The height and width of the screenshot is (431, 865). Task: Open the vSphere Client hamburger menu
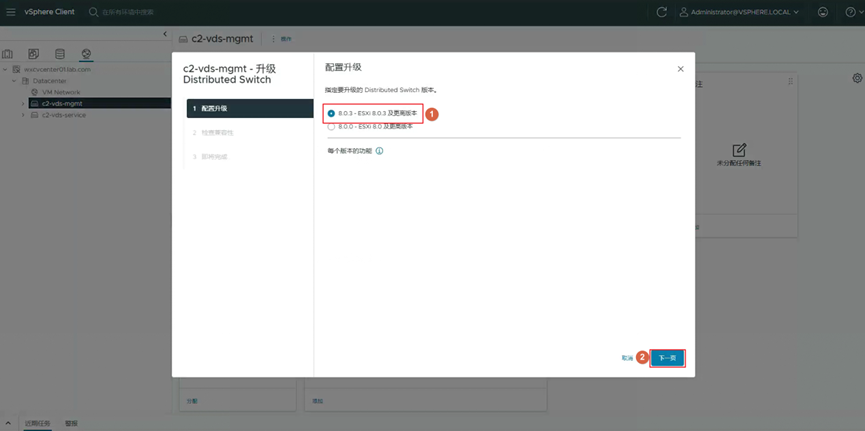[x=11, y=12]
